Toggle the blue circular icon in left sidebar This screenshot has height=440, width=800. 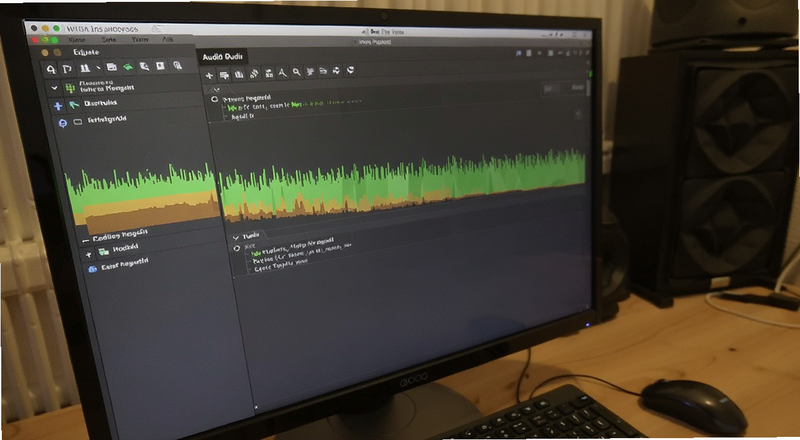point(63,123)
